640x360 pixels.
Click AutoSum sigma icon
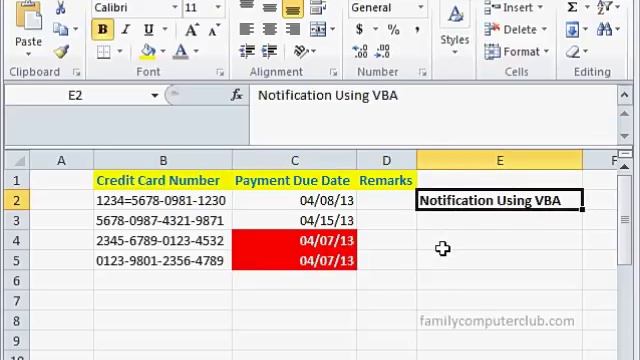572,7
